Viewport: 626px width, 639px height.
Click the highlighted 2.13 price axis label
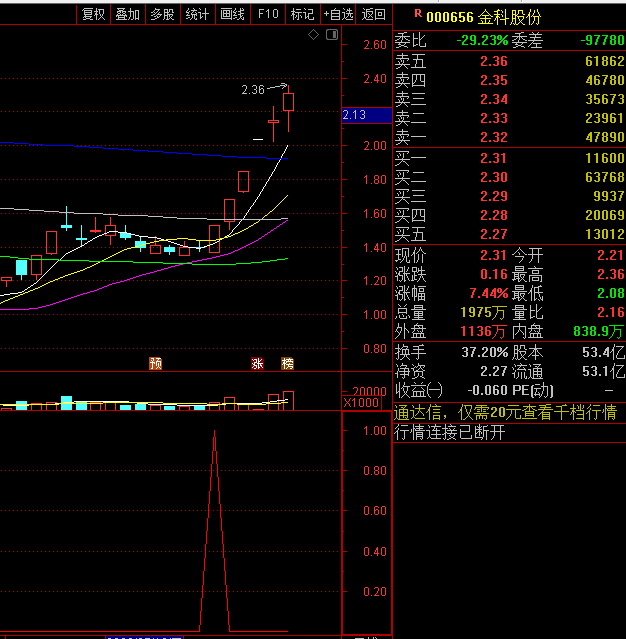pos(367,115)
